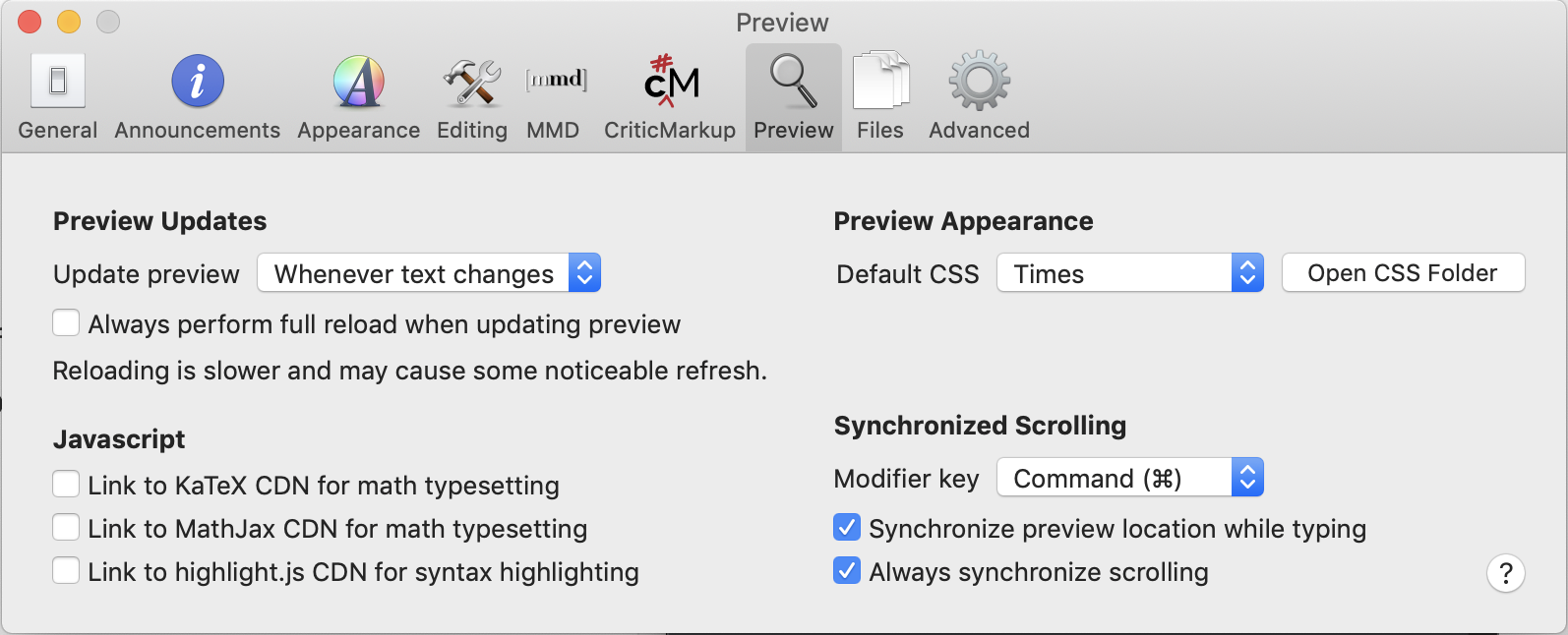Viewport: 1568px width, 635px height.
Task: Switch to Appearance preferences icon
Action: click(x=359, y=81)
